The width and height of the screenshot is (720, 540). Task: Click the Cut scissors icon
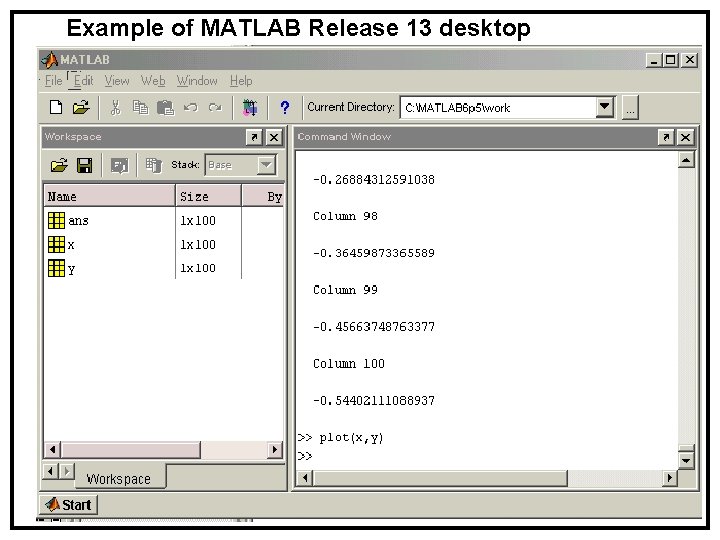[x=115, y=107]
